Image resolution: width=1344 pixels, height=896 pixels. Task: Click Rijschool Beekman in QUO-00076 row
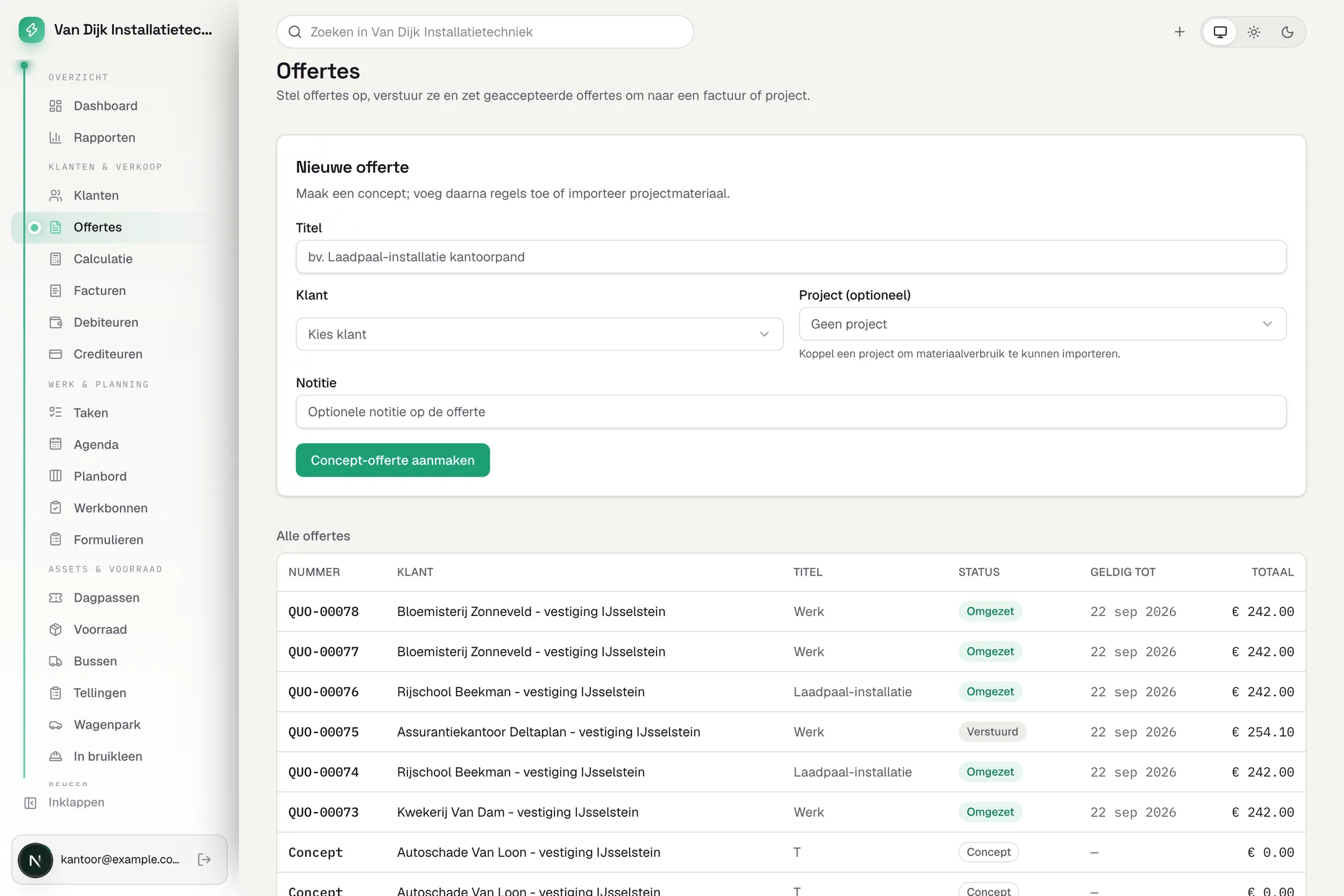[x=520, y=692]
